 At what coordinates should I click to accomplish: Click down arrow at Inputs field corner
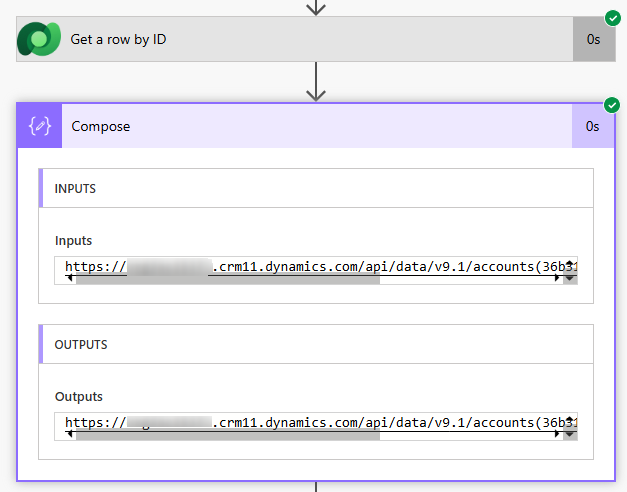tap(570, 280)
